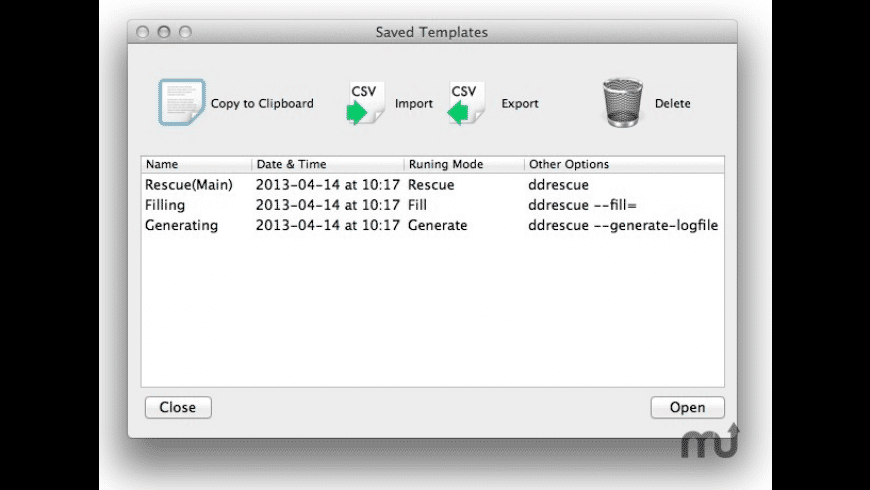Select the Filling template row
This screenshot has height=490, width=870.
click(433, 205)
